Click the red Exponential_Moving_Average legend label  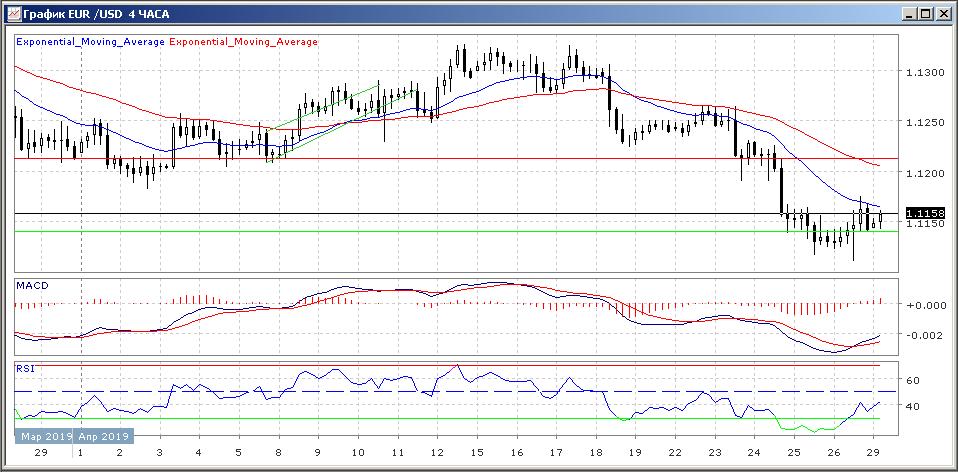tap(243, 42)
